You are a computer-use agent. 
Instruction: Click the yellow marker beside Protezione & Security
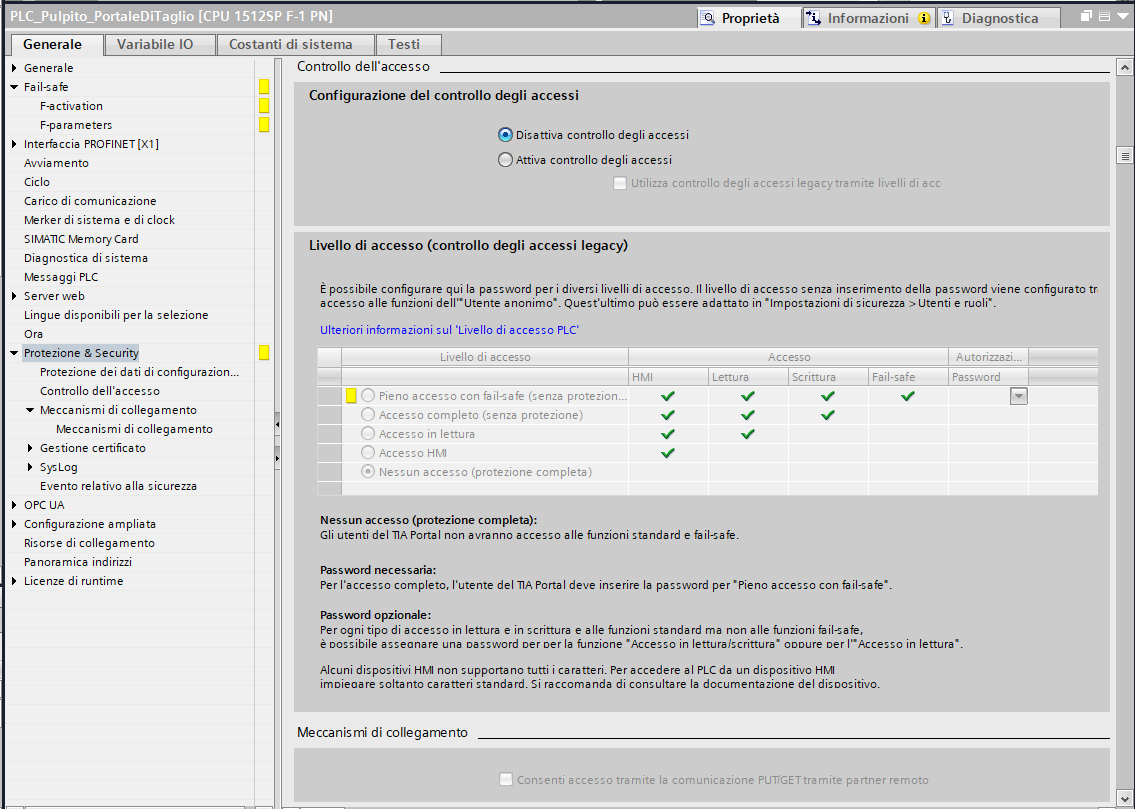(x=264, y=353)
